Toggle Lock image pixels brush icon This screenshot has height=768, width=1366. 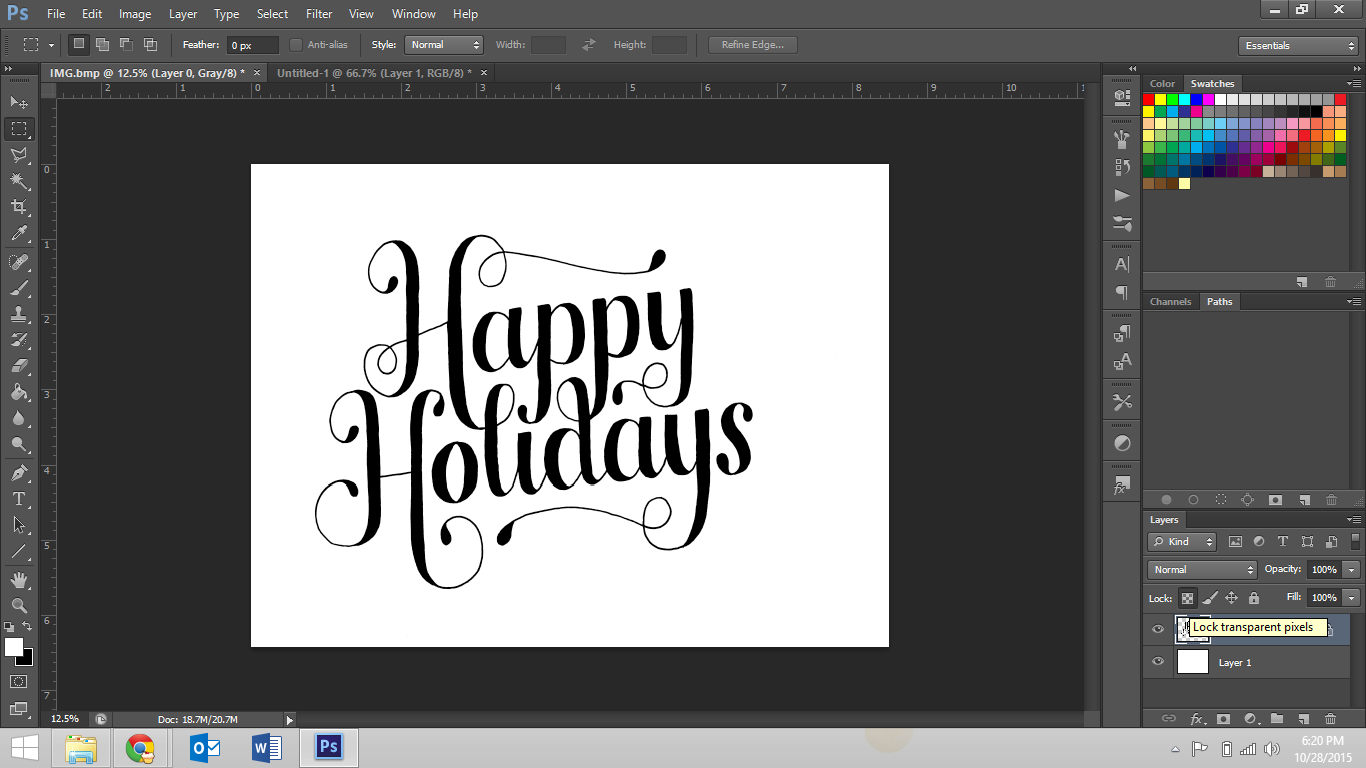click(1210, 598)
